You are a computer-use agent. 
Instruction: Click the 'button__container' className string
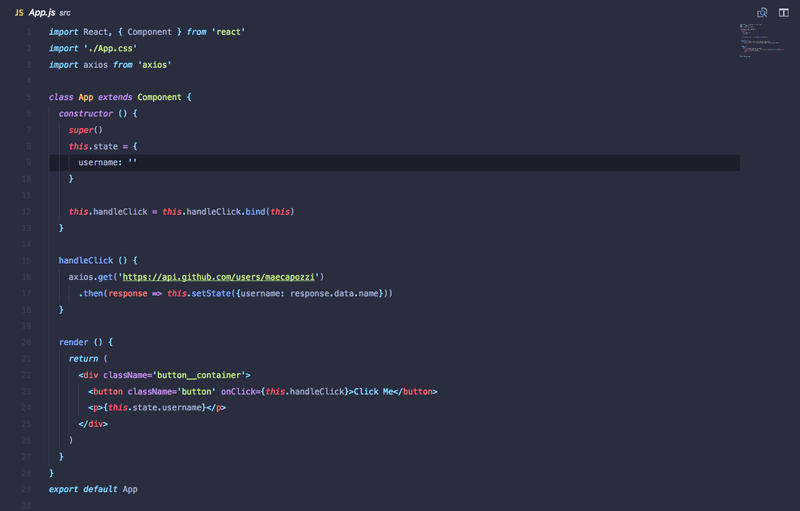pyautogui.click(x=199, y=375)
